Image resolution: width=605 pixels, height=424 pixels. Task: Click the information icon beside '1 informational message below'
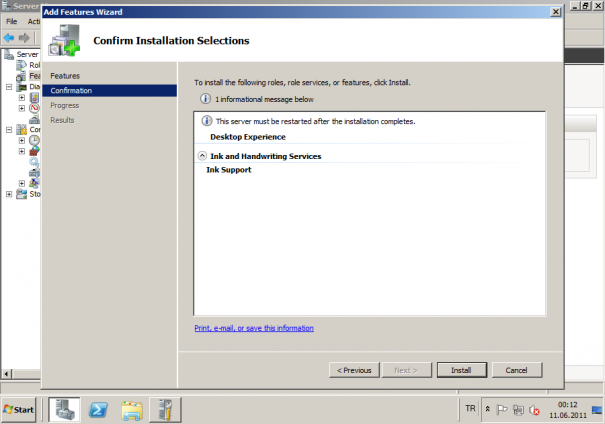pyautogui.click(x=205, y=99)
